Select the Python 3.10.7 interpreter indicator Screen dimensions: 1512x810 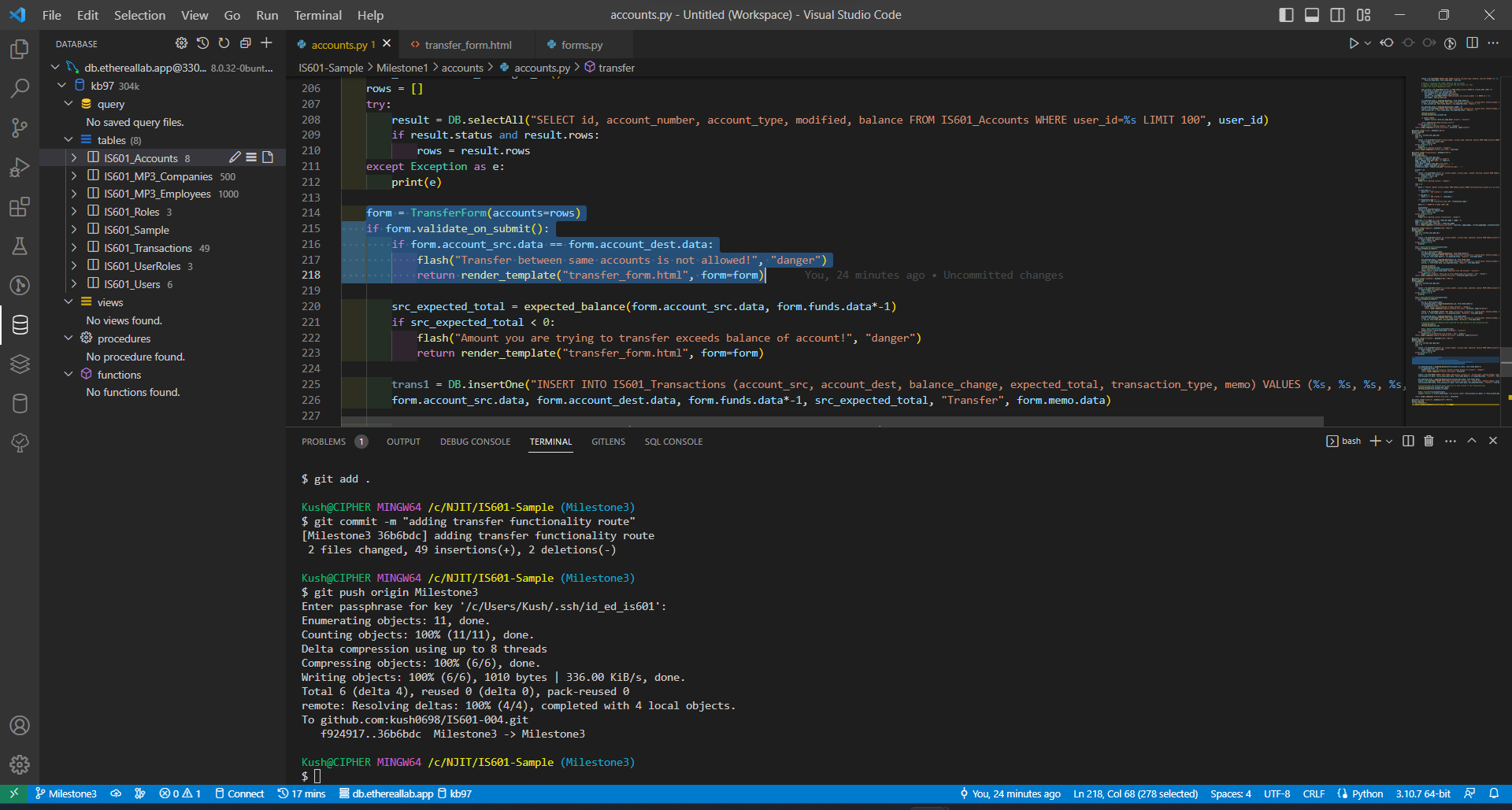1424,793
